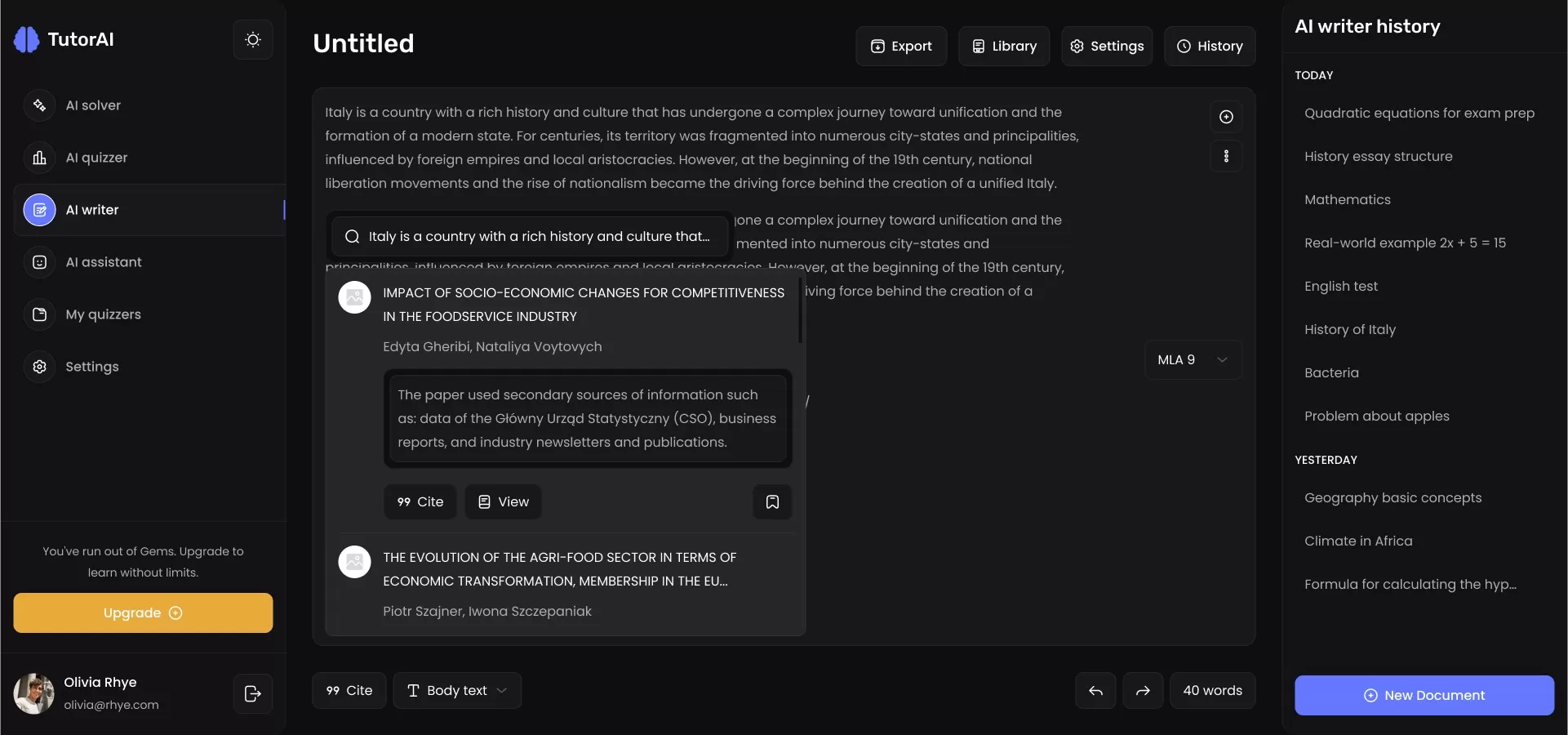Click the undo arrow button
This screenshot has width=1568, height=735.
click(x=1095, y=691)
